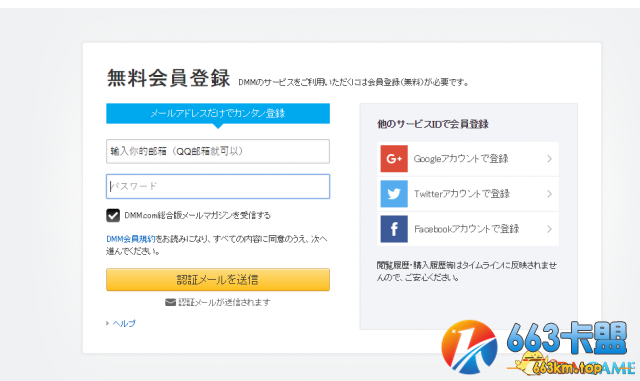Open chevron on Google account registration row
The image size is (640, 381).
549,158
